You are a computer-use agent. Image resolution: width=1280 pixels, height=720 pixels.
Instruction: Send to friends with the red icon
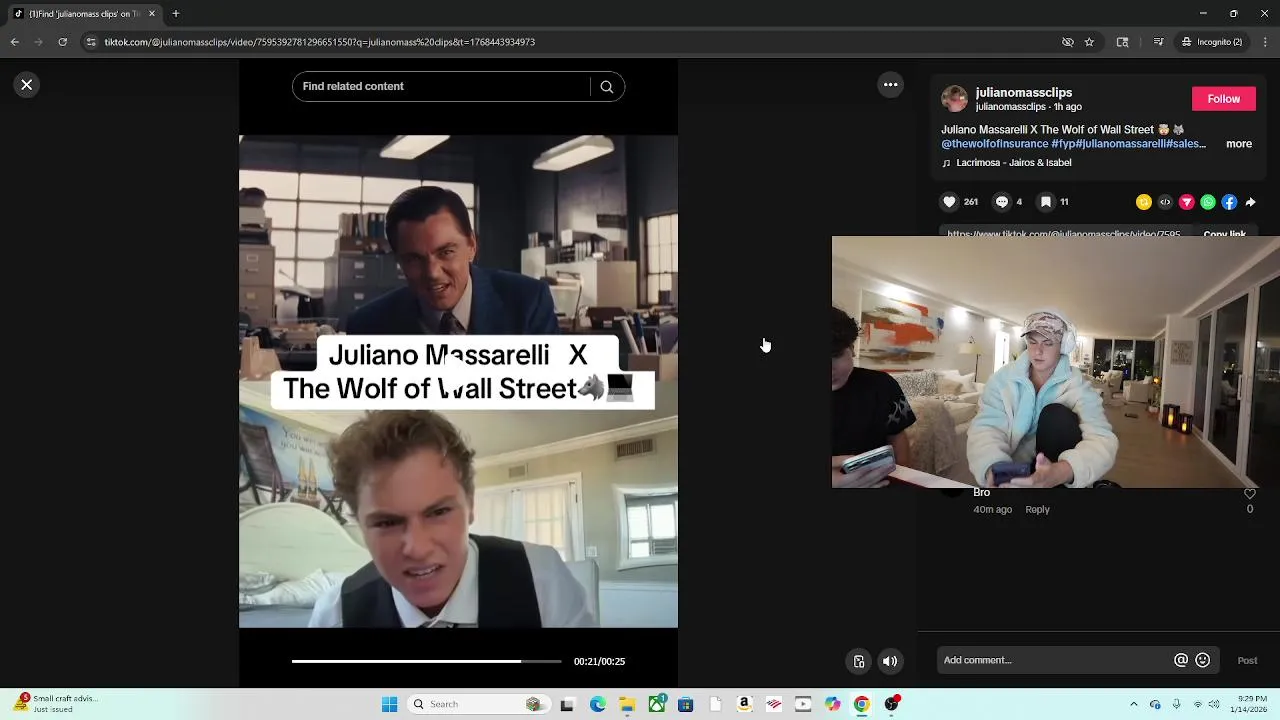click(x=1187, y=202)
